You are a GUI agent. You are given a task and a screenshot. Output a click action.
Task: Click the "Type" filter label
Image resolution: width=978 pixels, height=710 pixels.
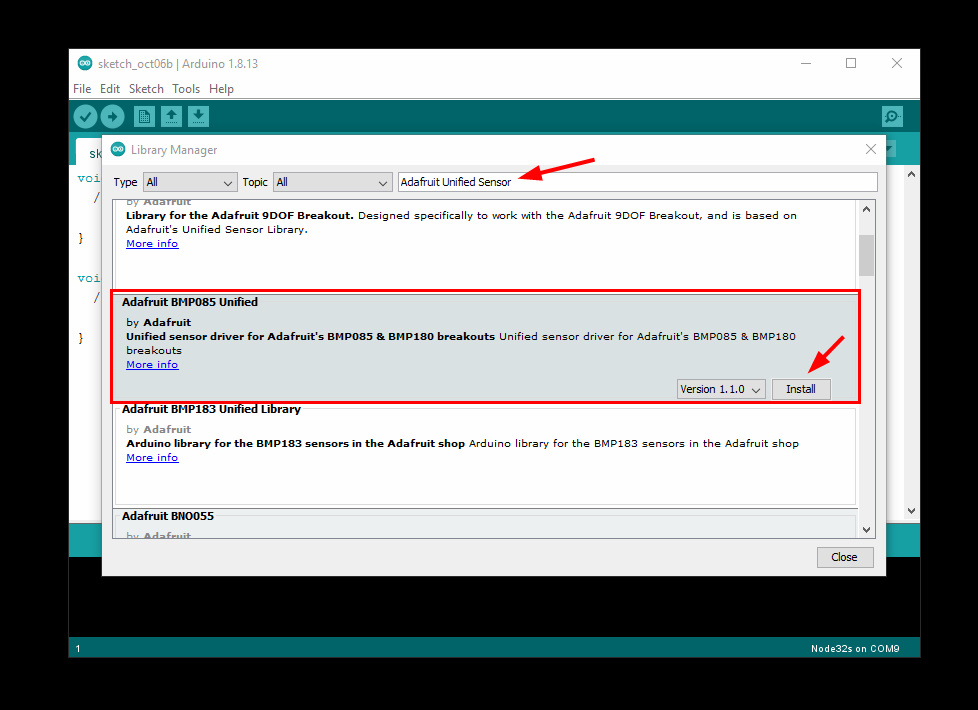coord(125,182)
